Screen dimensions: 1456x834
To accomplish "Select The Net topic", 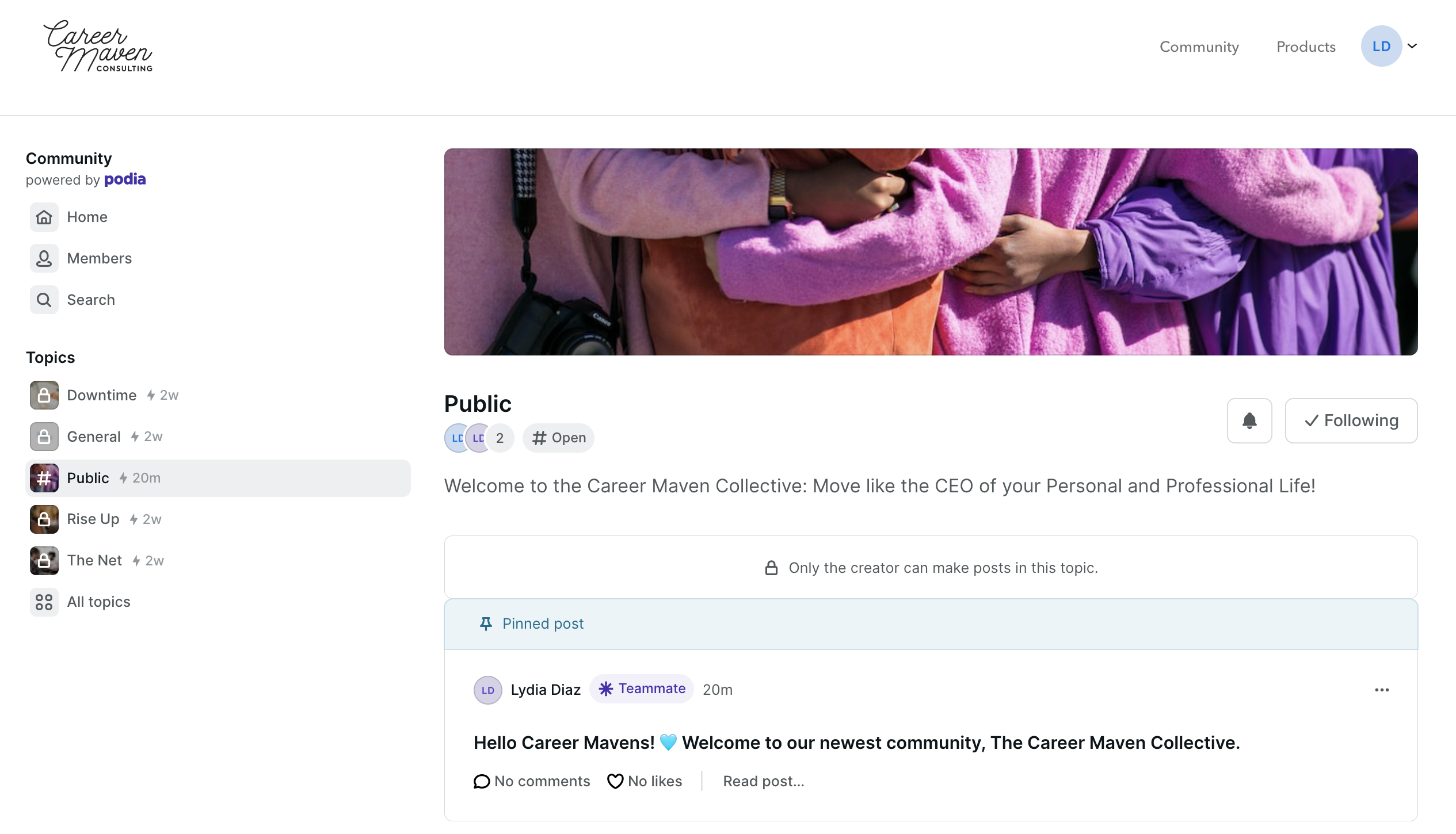I will click(x=94, y=561).
